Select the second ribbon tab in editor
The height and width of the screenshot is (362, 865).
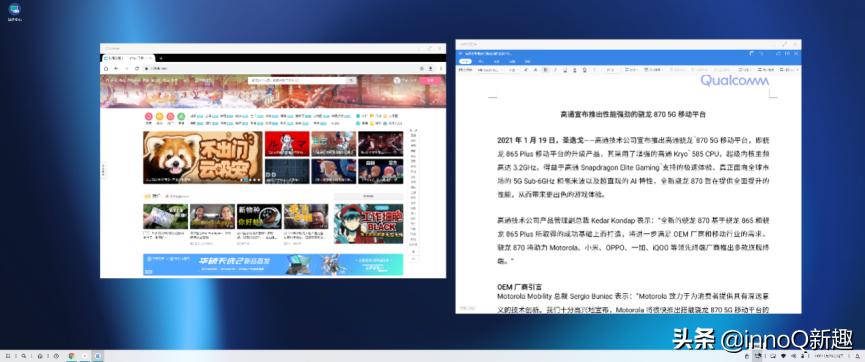480,62
